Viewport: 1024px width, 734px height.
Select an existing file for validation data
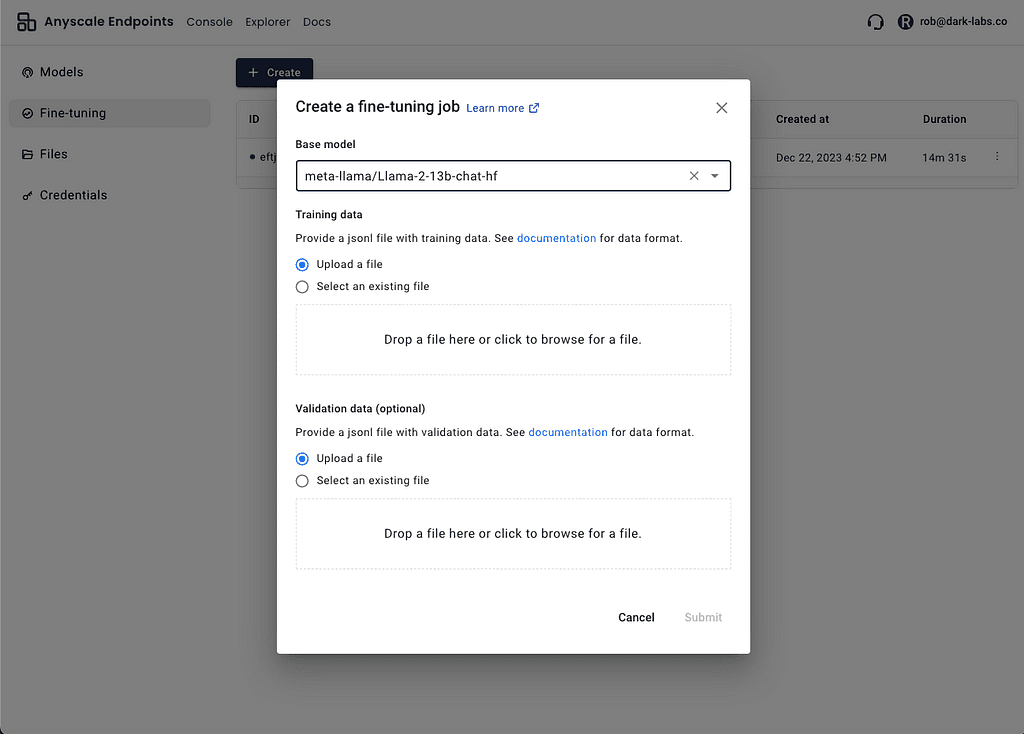302,481
